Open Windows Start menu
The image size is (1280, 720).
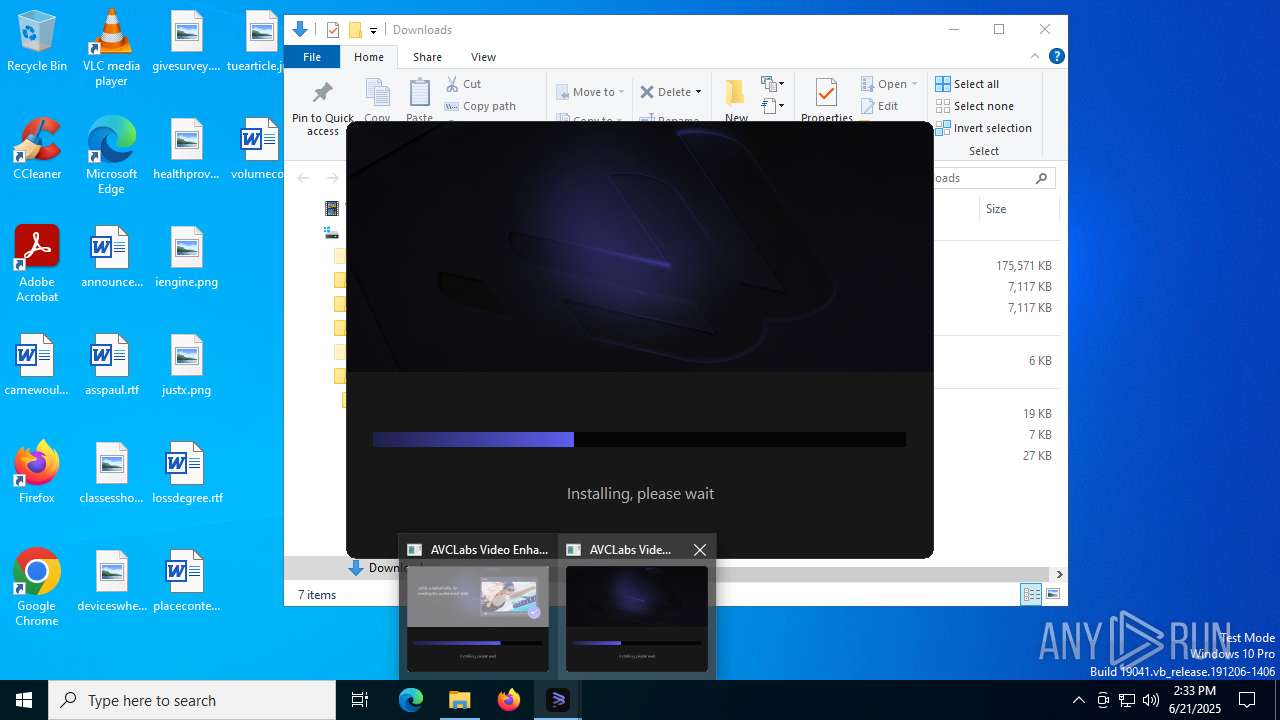24,700
